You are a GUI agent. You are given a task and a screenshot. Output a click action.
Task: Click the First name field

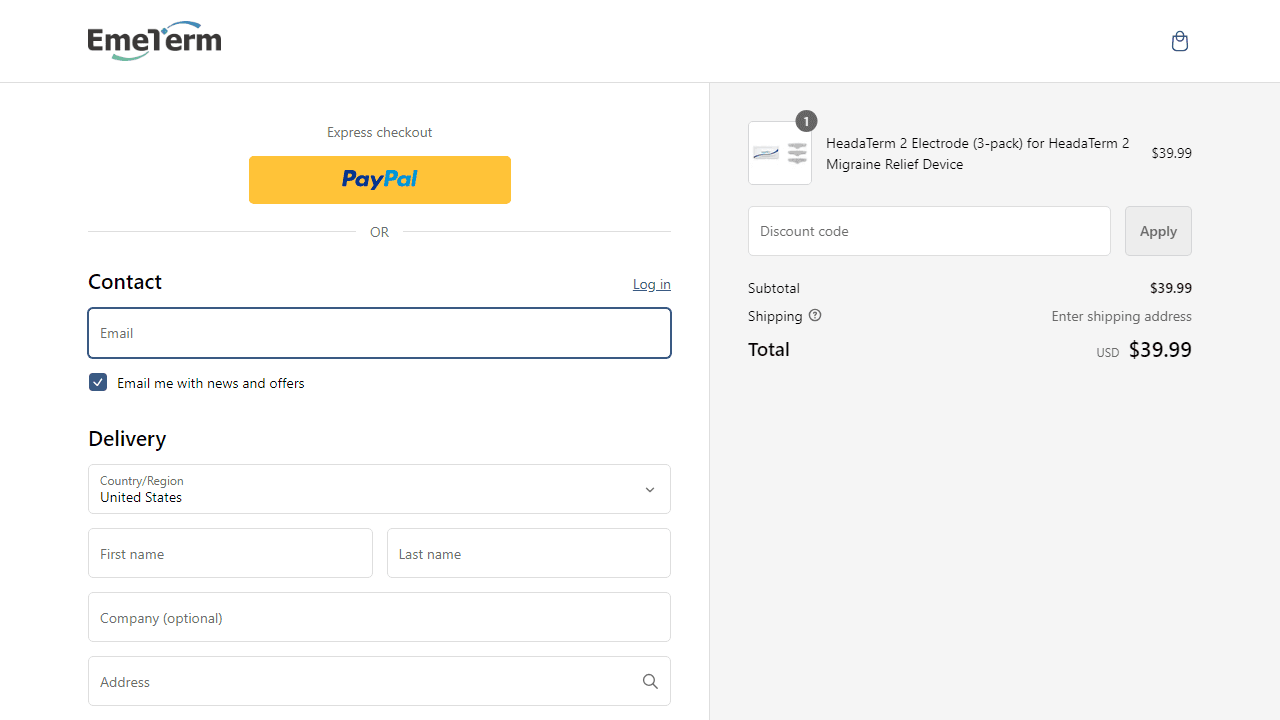tap(230, 553)
